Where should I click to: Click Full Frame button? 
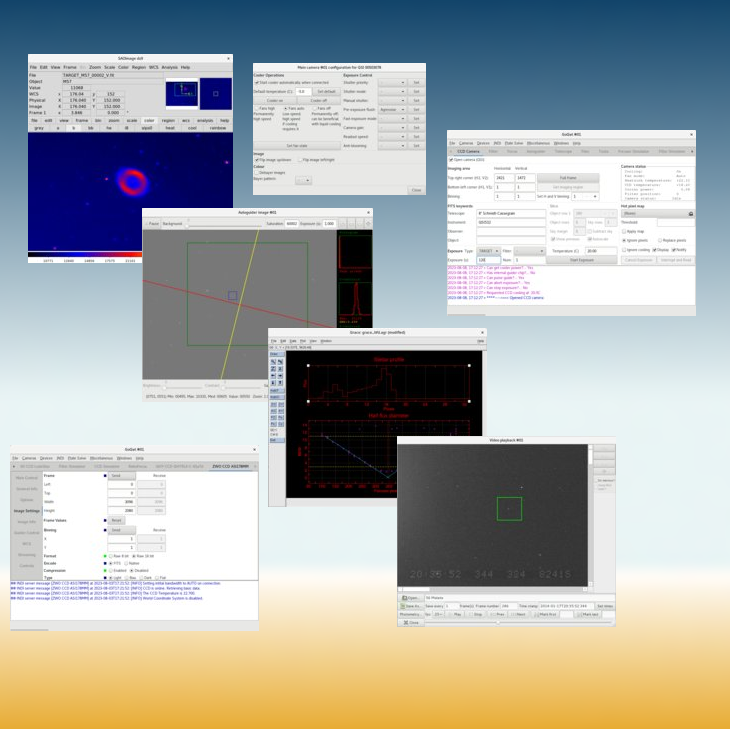(x=568, y=178)
